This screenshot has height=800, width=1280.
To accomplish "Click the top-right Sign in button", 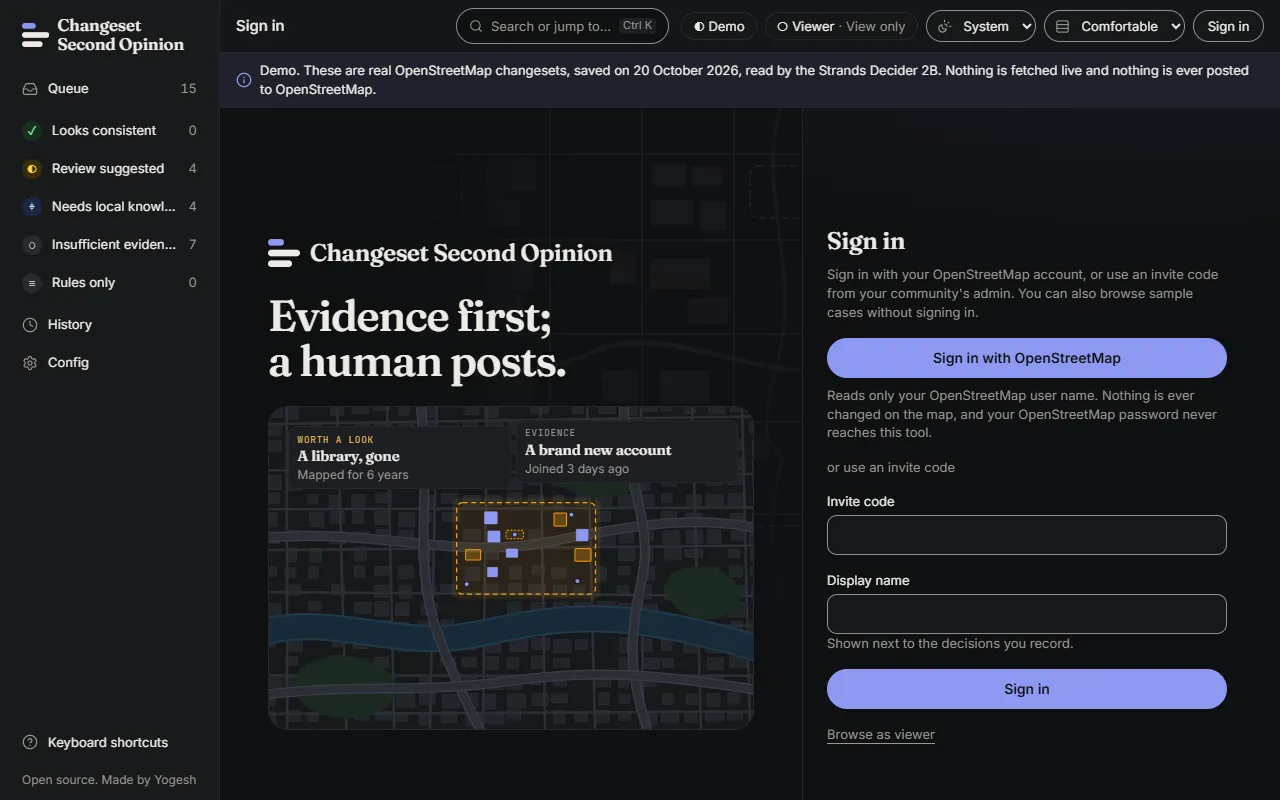I will (1228, 27).
